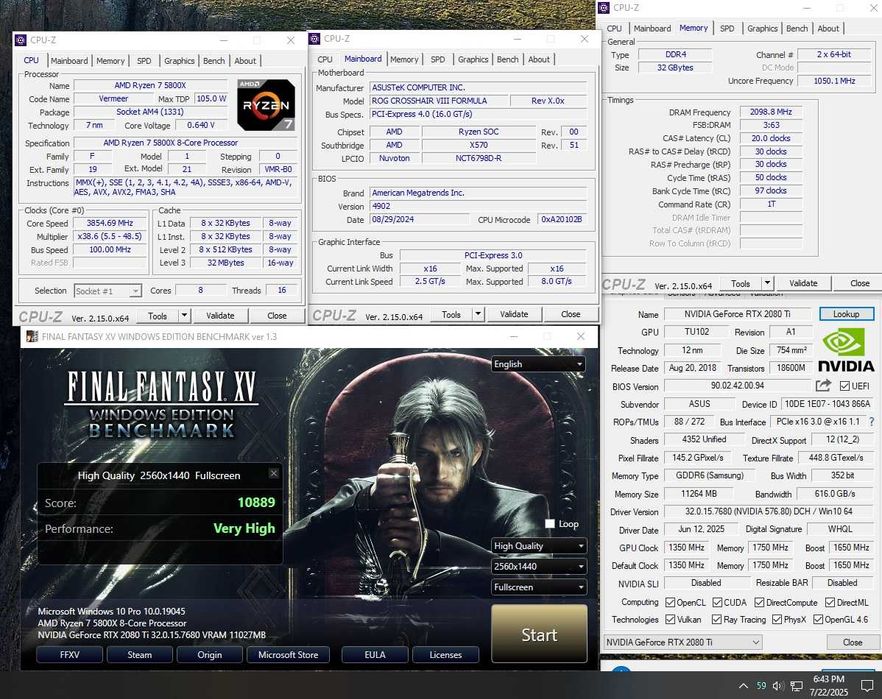Toggle the CUDA checkbox

[717, 602]
